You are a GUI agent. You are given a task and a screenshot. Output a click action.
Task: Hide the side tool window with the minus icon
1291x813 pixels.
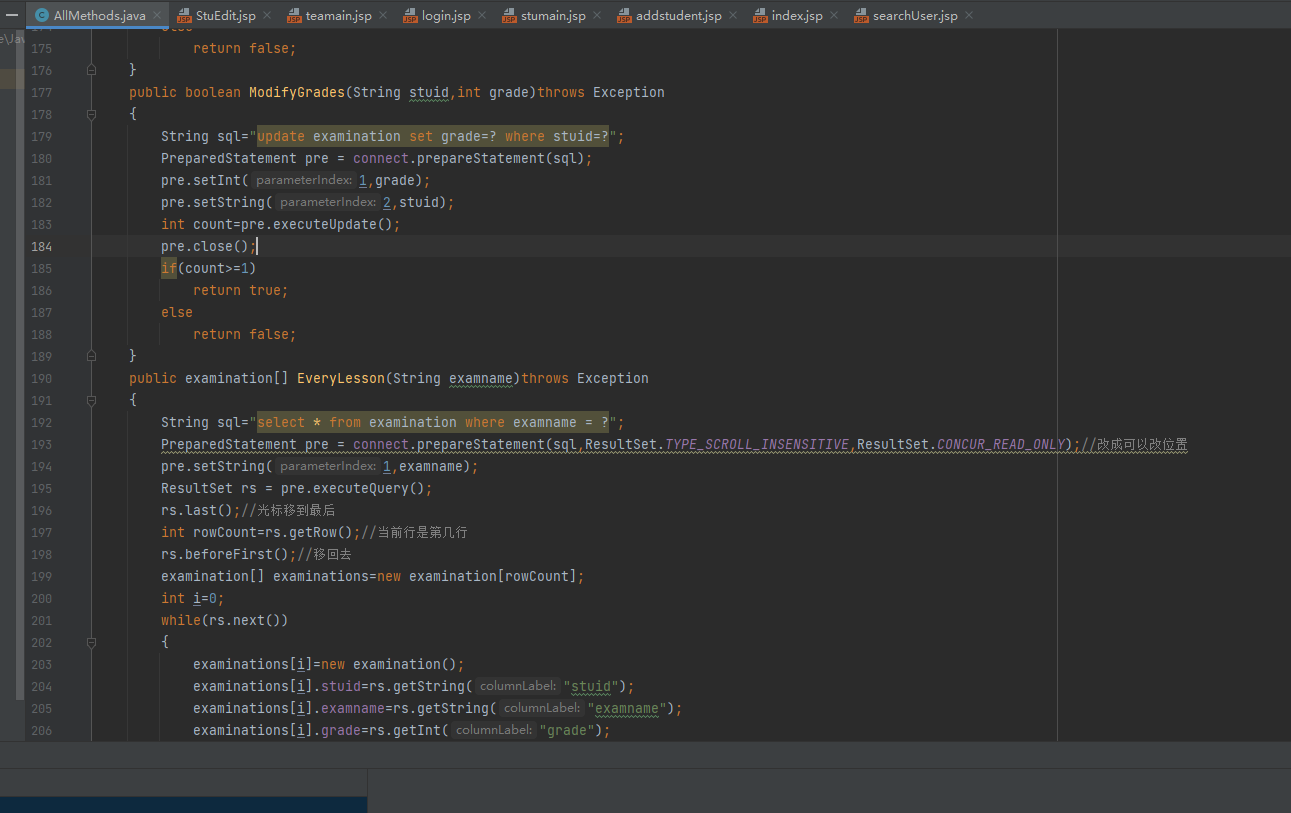tap(12, 16)
